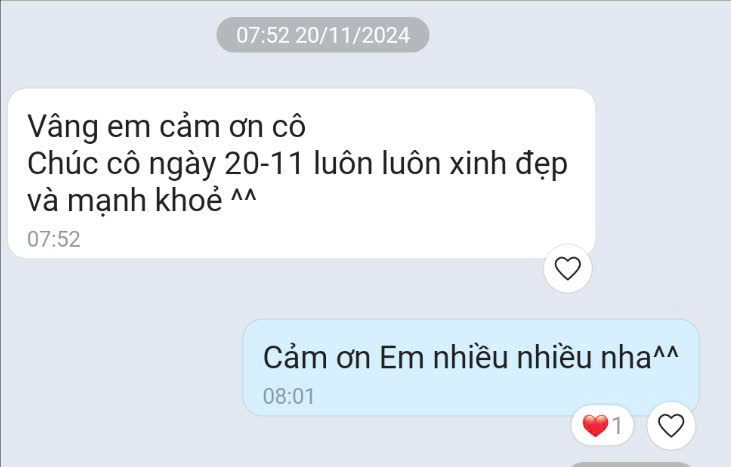Screen dimensions: 731x467
Task: Click the 08:01 timestamp in the blue bubble
Action: 289,397
